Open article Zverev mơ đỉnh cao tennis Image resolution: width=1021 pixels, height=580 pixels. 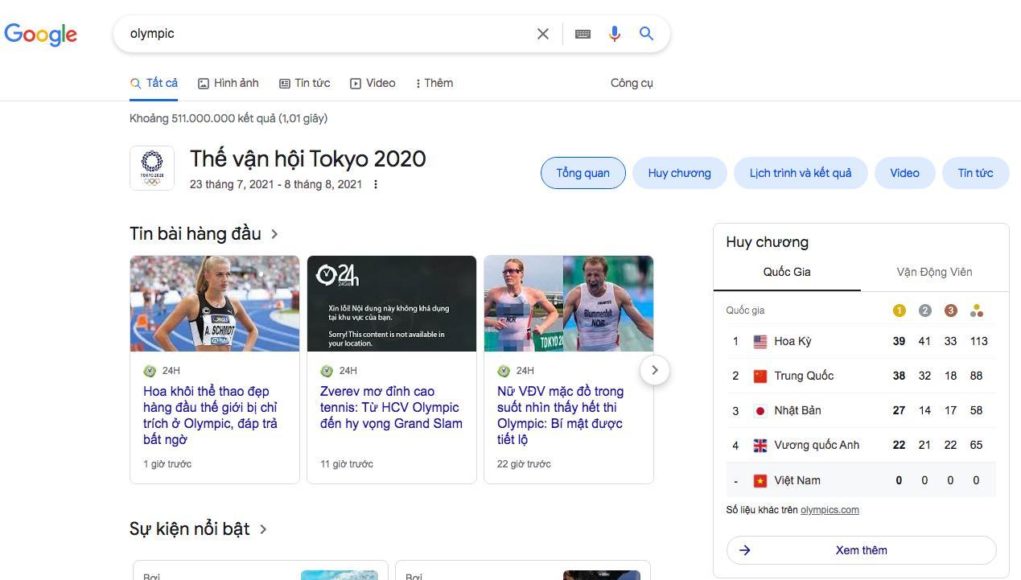[x=391, y=407]
